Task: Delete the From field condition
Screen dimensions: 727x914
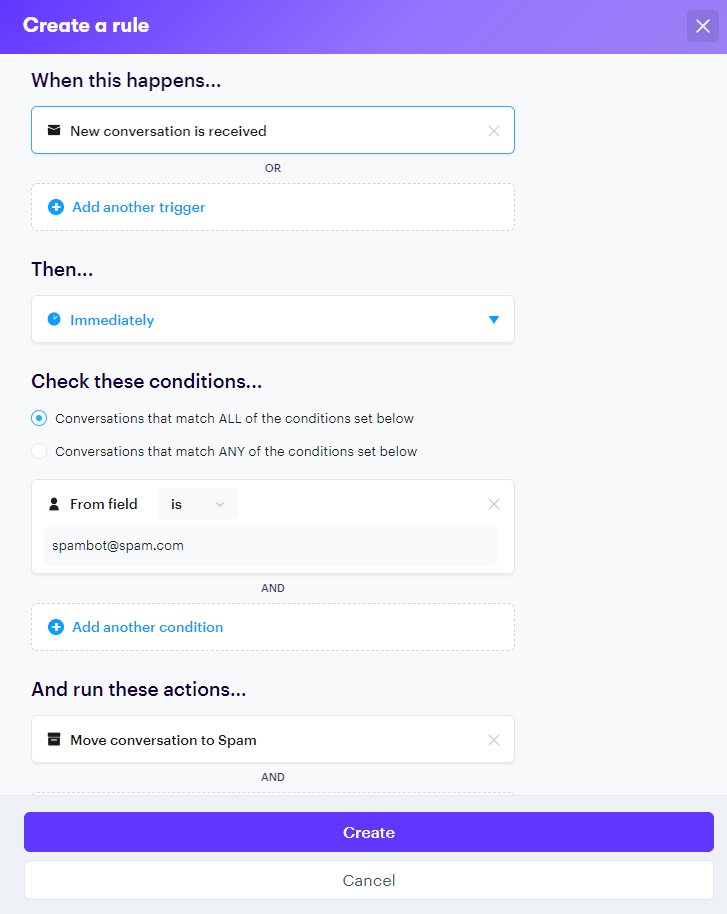Action: tap(493, 505)
